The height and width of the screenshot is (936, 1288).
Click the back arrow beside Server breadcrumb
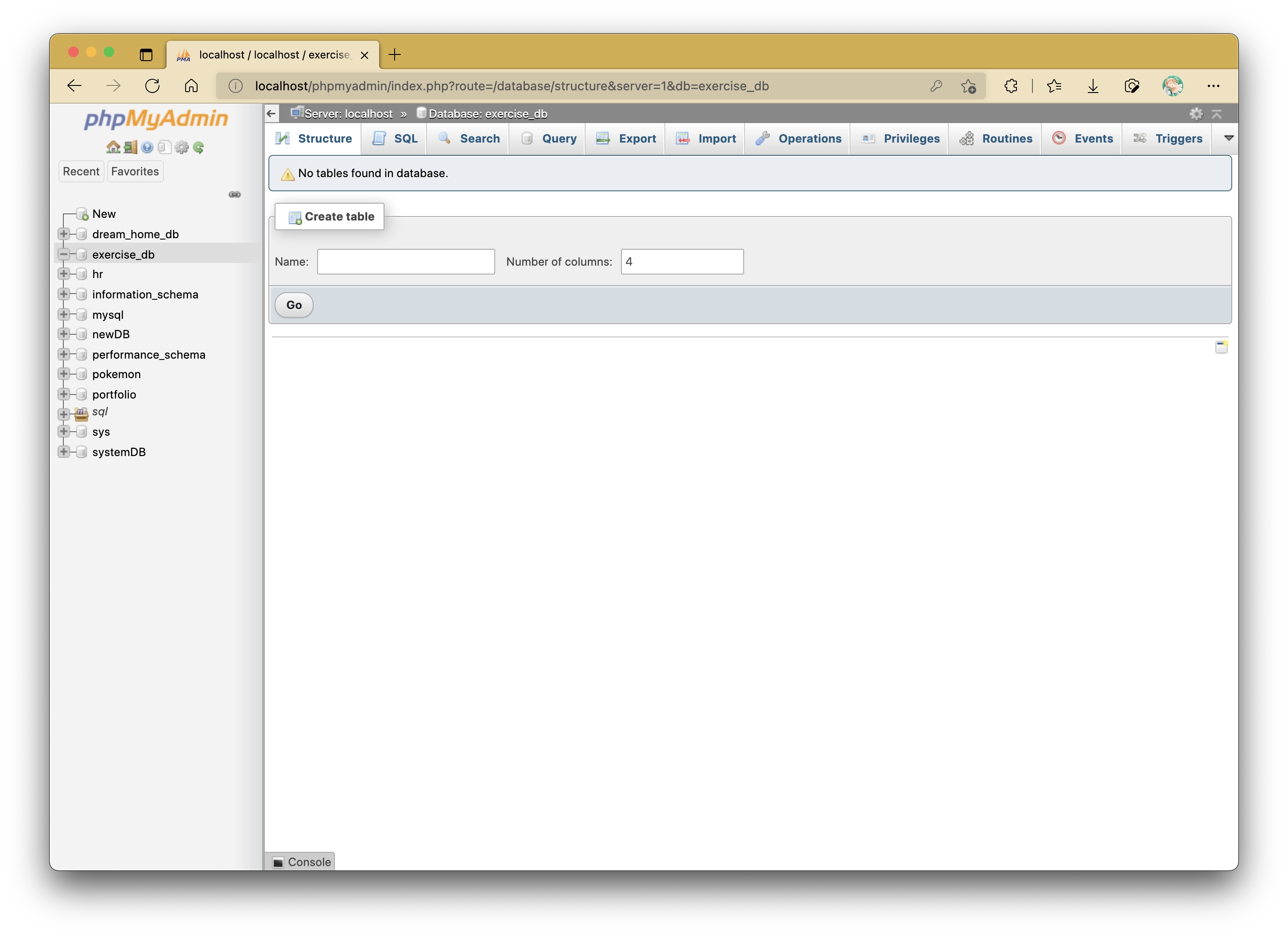(x=272, y=114)
